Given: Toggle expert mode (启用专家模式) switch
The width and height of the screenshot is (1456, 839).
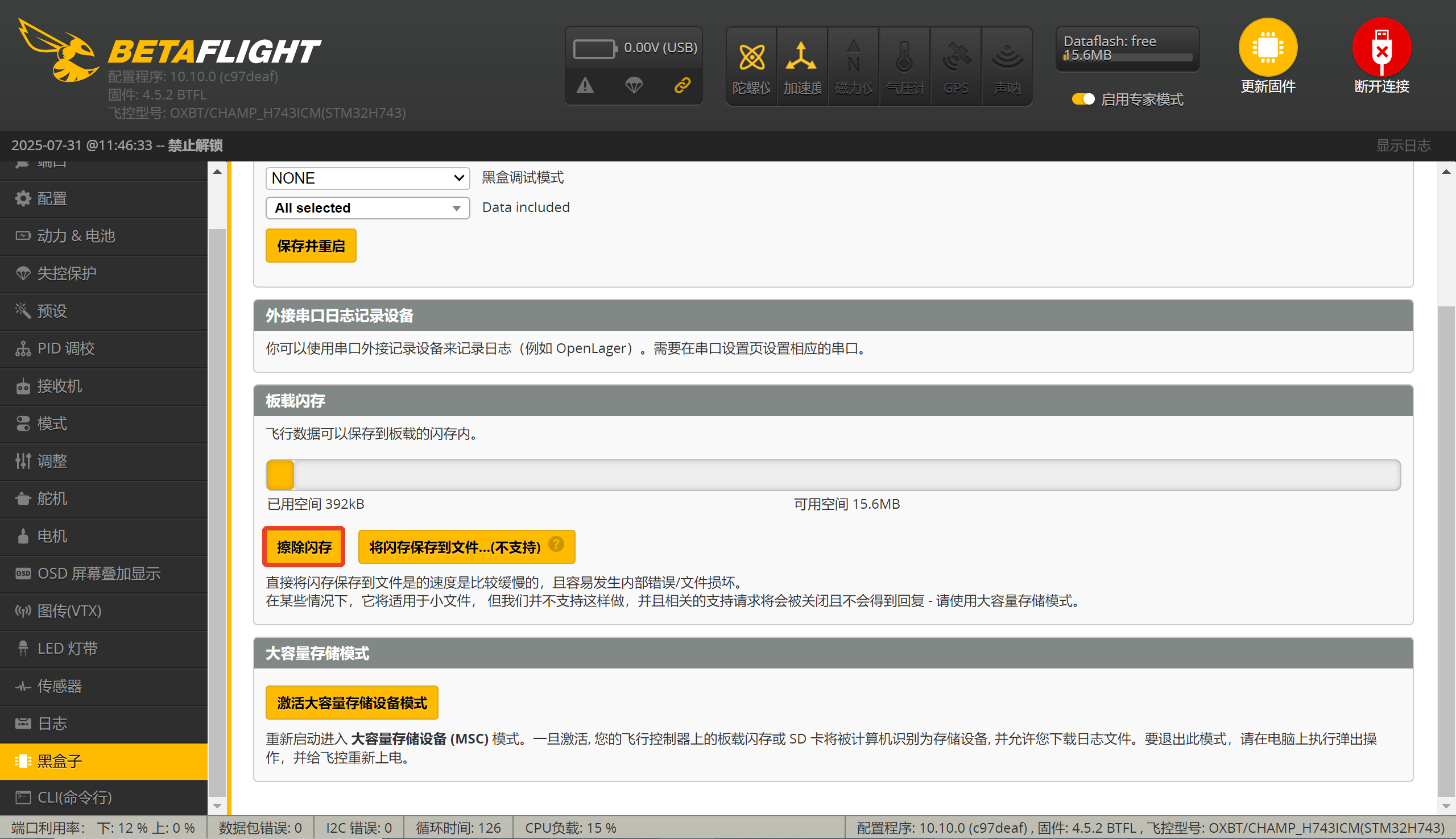Looking at the screenshot, I should click(1082, 99).
